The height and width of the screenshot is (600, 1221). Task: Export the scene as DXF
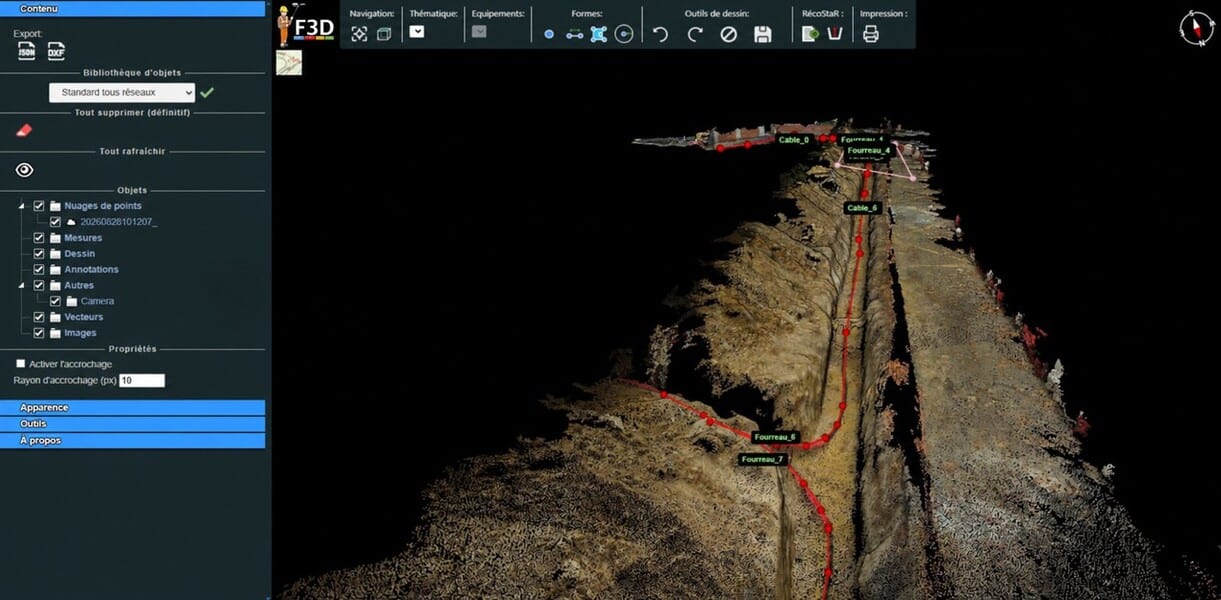click(56, 51)
